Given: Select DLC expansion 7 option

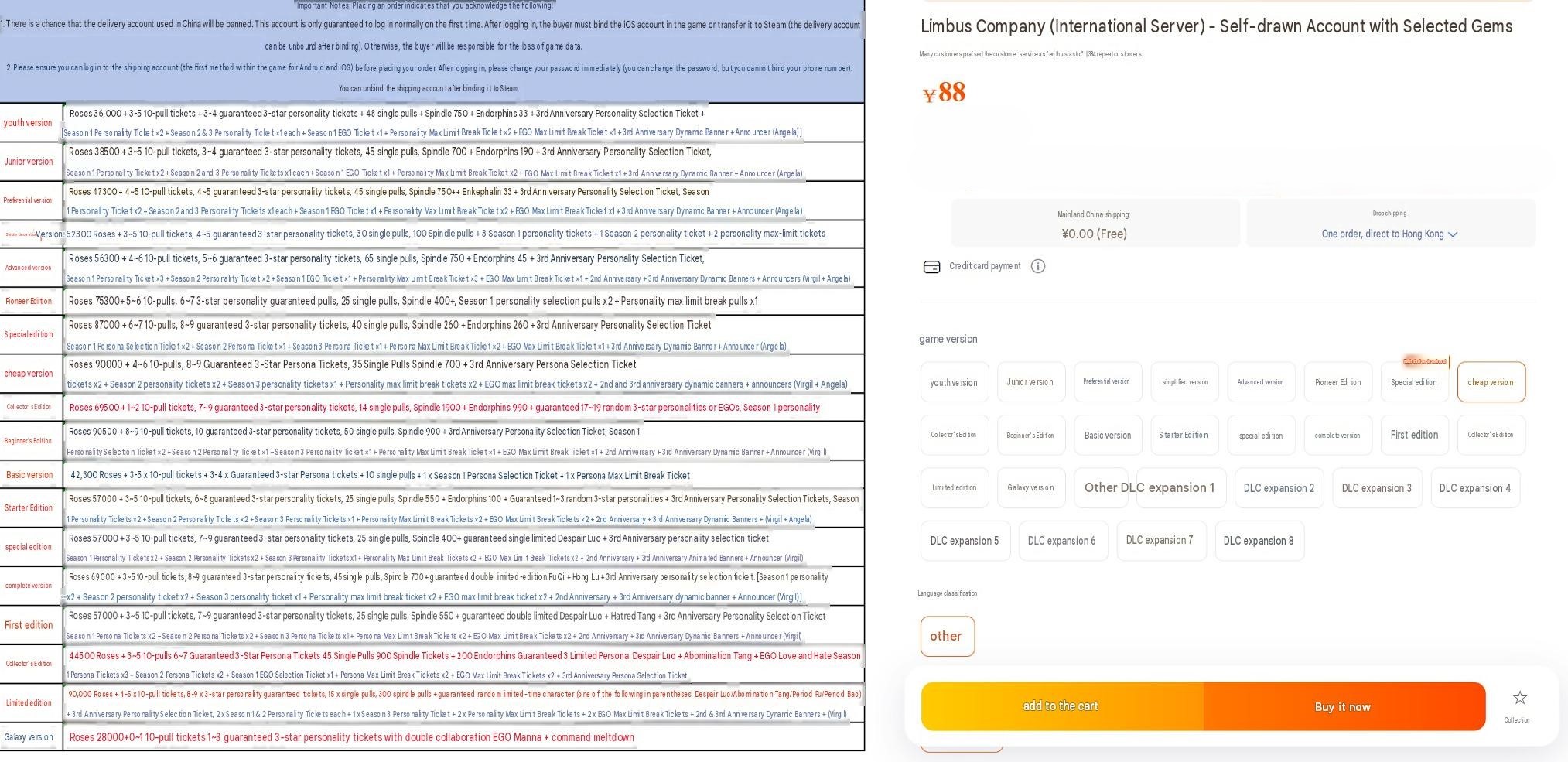Looking at the screenshot, I should [x=1160, y=541].
